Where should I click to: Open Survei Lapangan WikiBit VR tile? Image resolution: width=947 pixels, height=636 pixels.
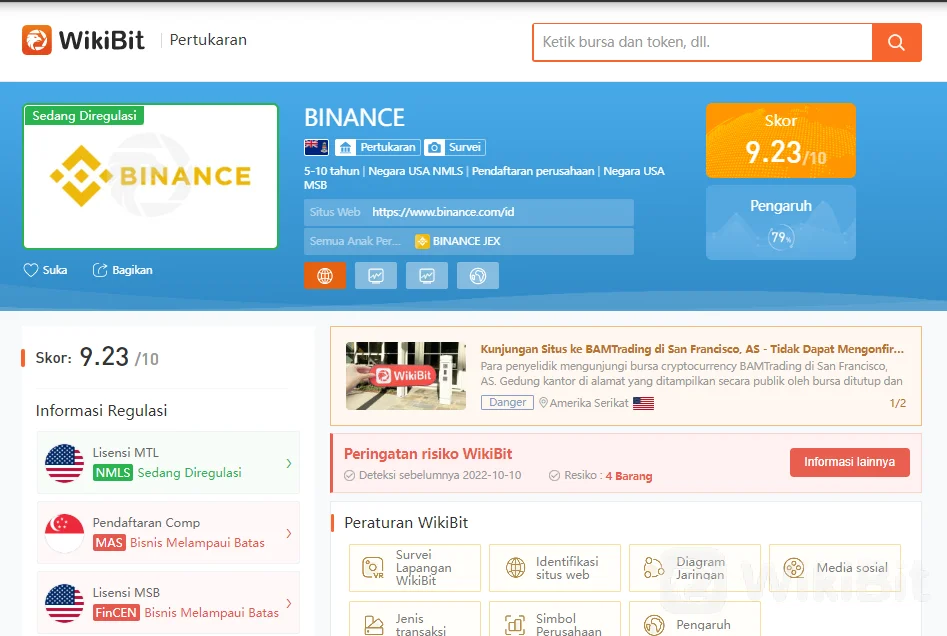tap(415, 568)
